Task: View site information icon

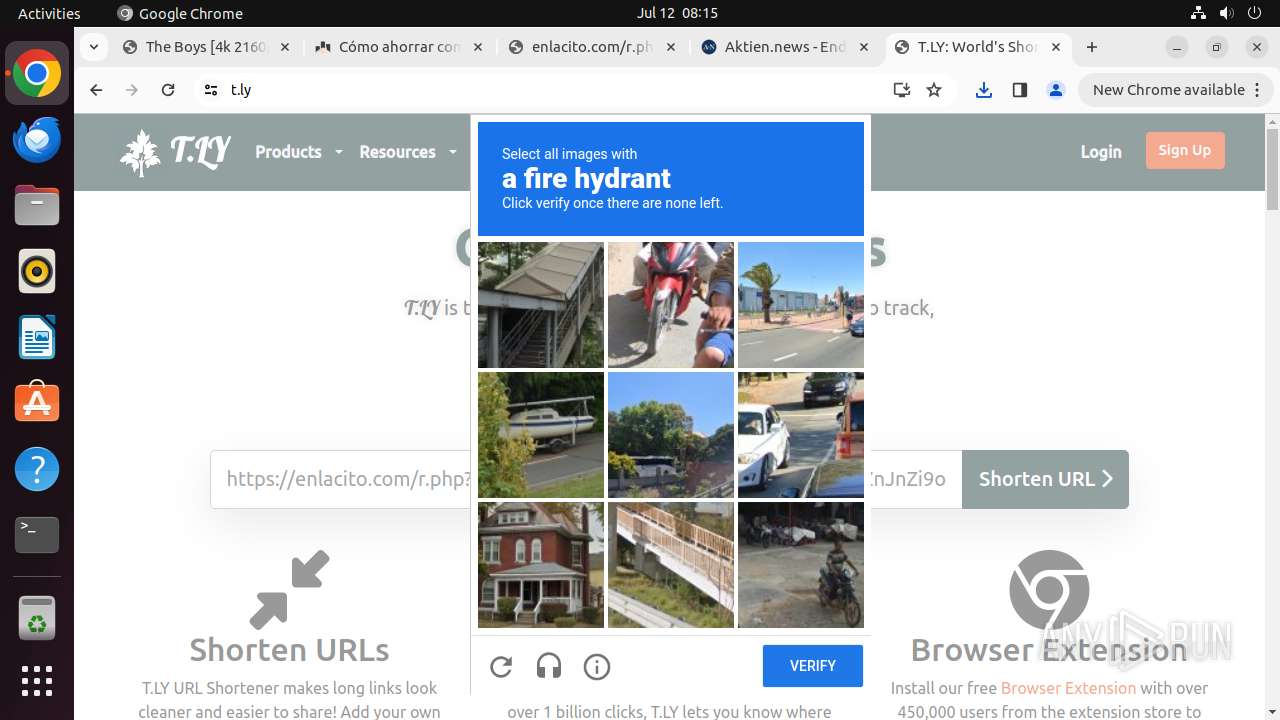Action: (x=210, y=90)
